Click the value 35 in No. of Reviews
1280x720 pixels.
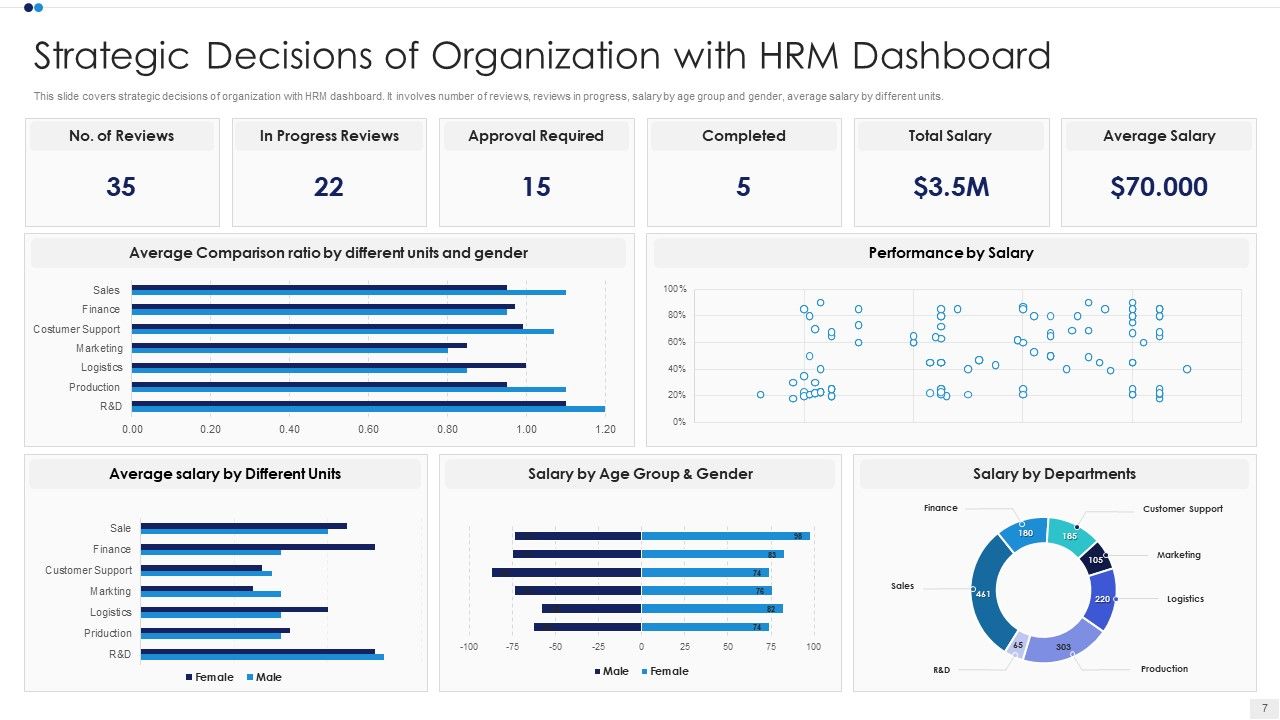121,187
